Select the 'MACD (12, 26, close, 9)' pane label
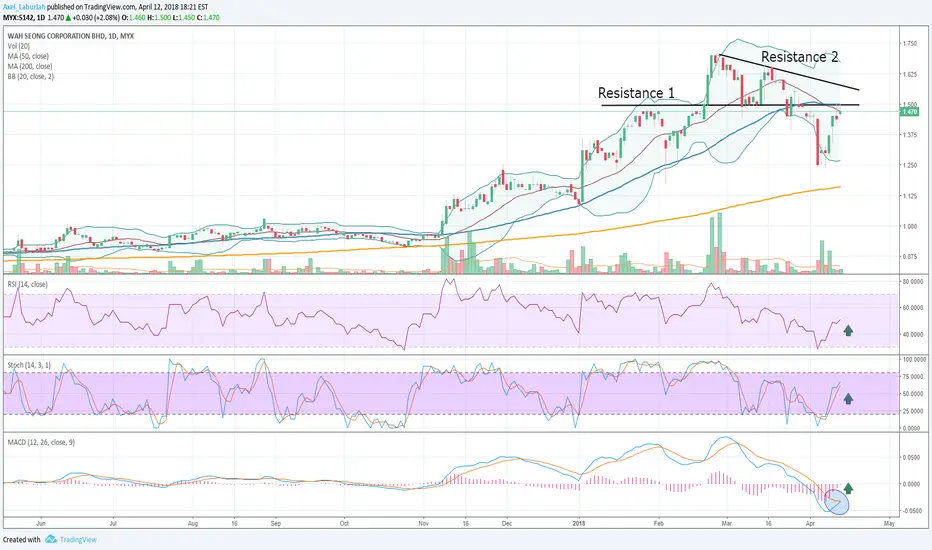Screen dimensions: 932x550 [x=41, y=442]
